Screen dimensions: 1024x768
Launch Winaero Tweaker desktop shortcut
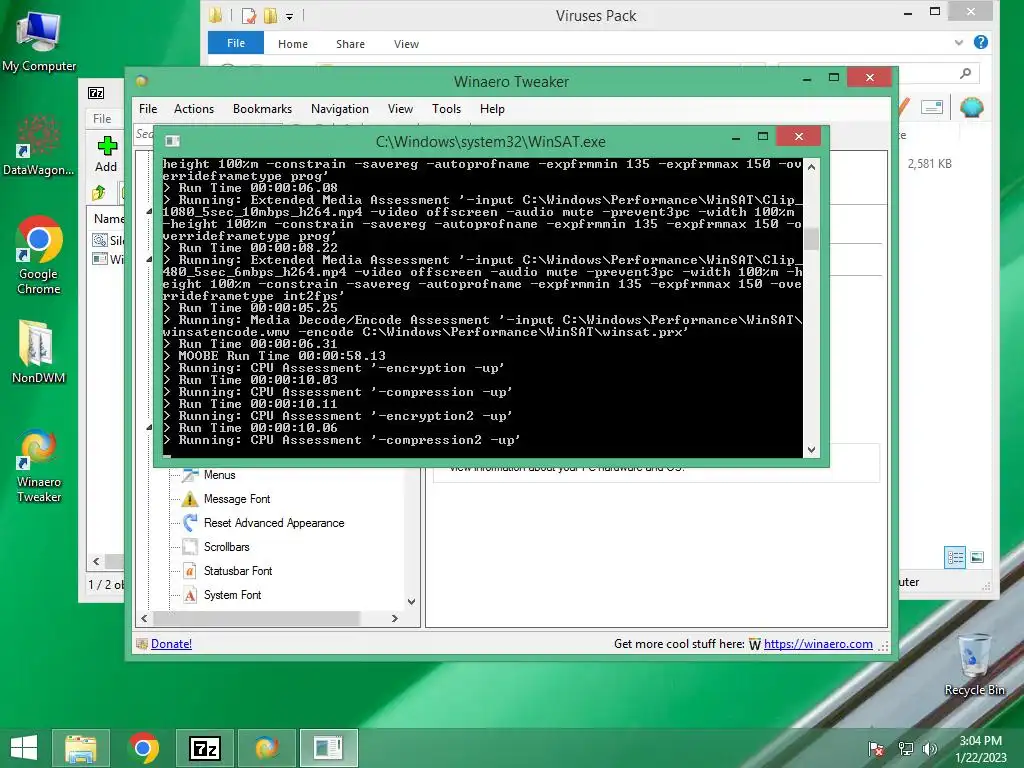pos(39,465)
